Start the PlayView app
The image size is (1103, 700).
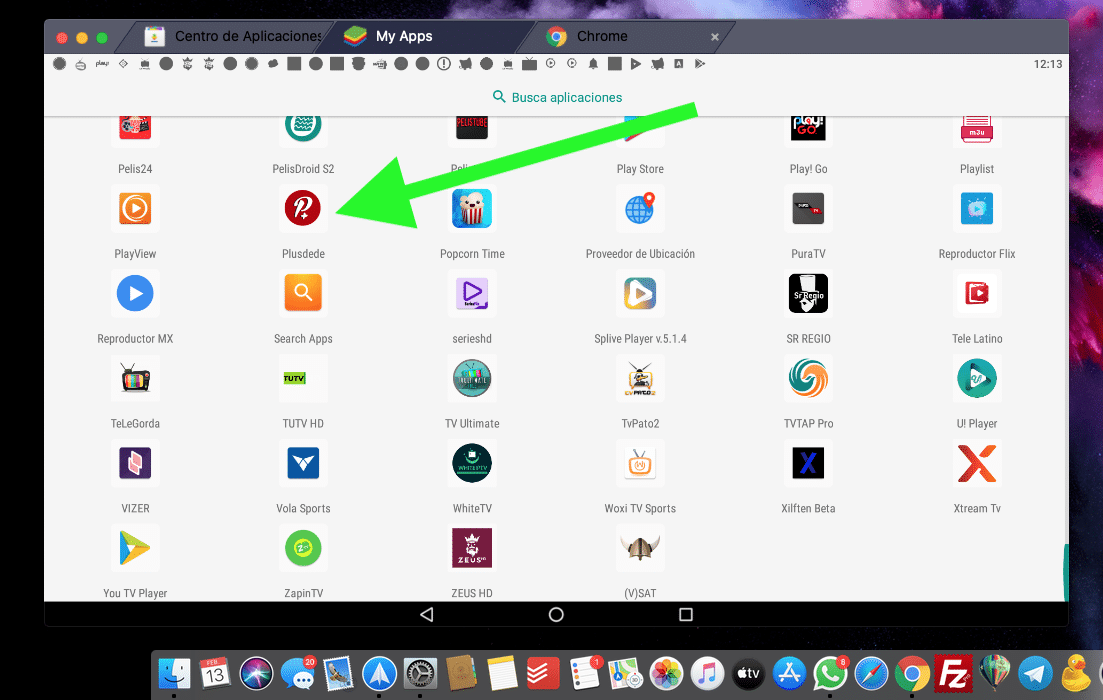point(135,209)
